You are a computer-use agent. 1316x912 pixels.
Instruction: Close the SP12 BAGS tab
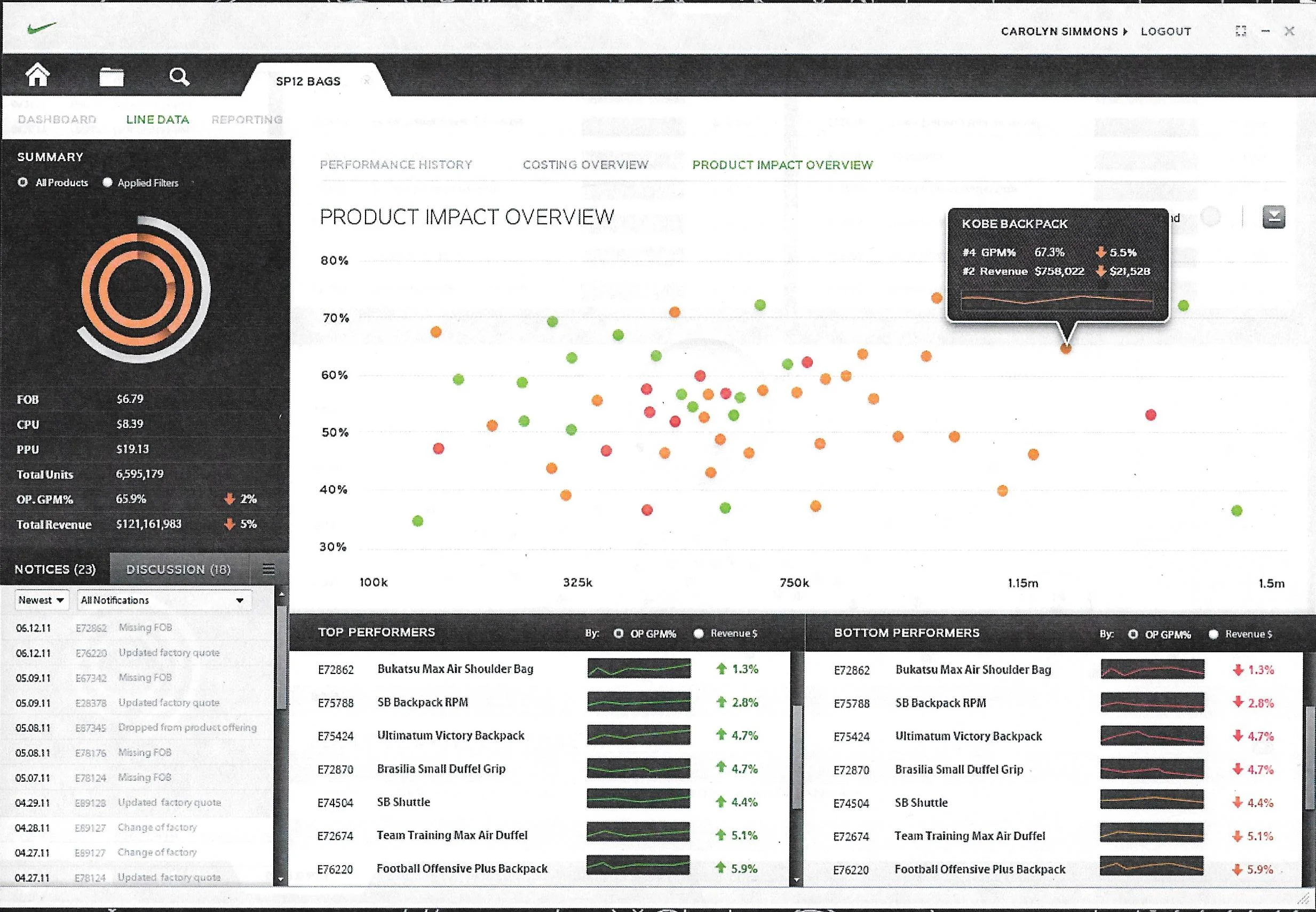(366, 81)
